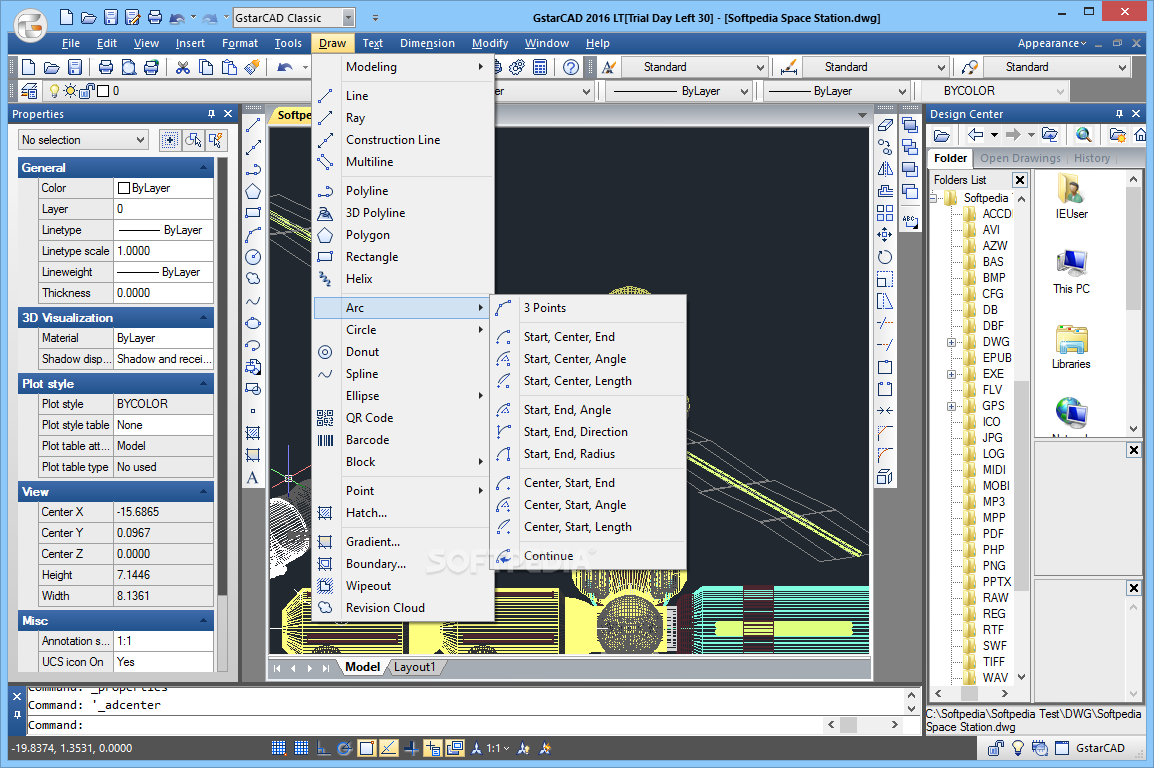Screen dimensions: 1154x768
Task: Toggle Object Snap Tracking in status bar
Action: click(389, 748)
